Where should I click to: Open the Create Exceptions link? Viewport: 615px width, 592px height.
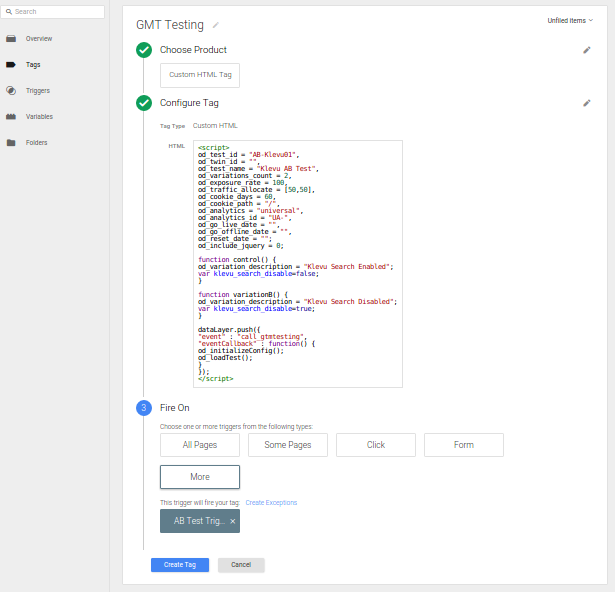tap(271, 503)
